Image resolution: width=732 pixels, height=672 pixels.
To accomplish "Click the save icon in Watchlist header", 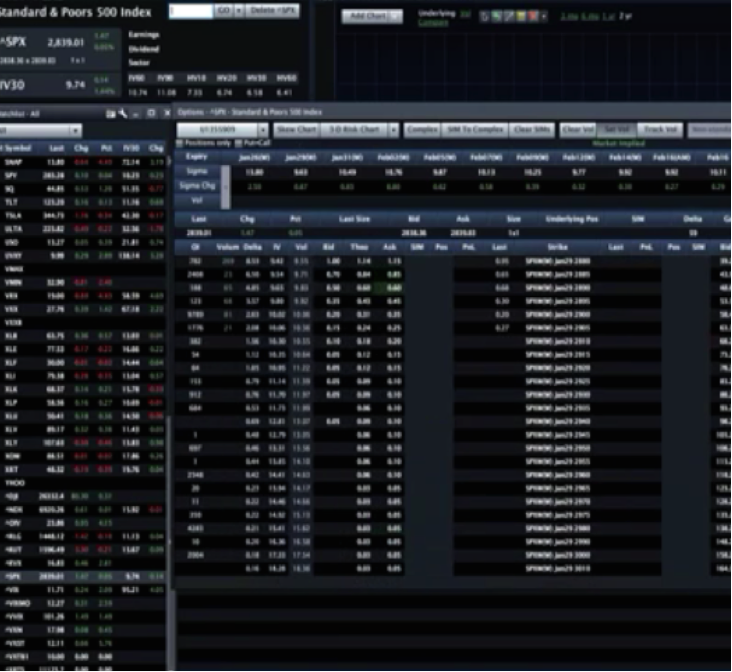I will click(111, 113).
